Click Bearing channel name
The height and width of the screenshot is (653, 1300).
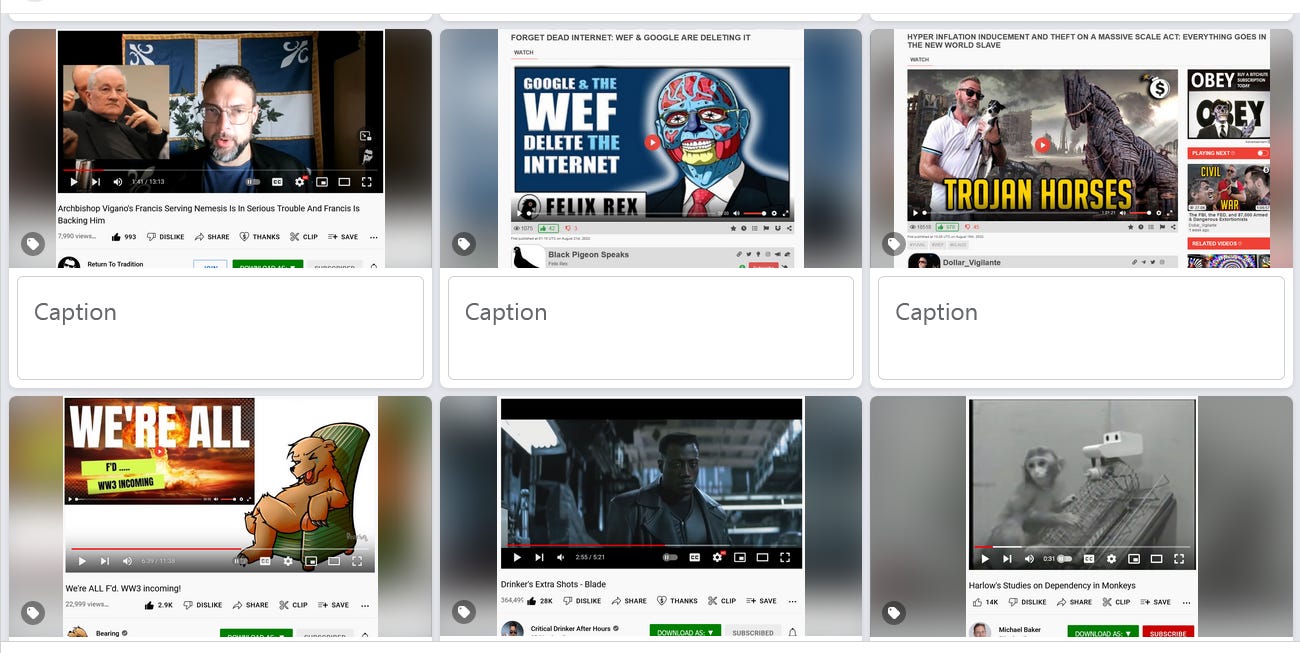(x=108, y=633)
